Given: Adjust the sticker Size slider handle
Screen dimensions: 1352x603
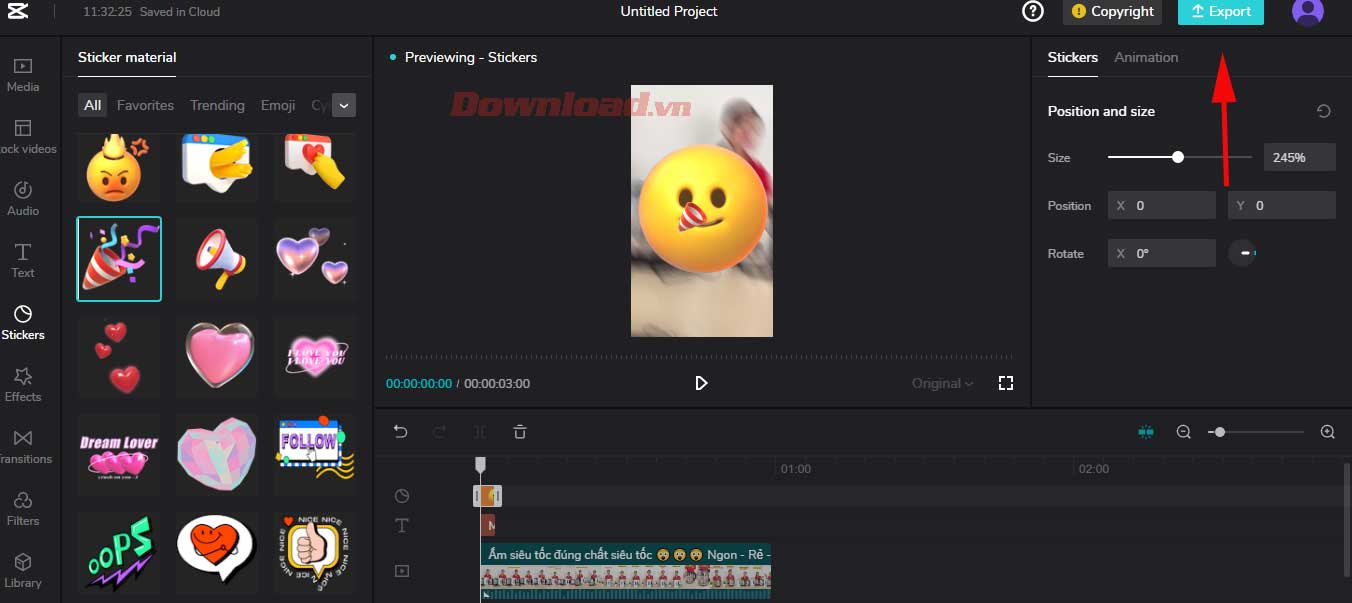Looking at the screenshot, I should click(1178, 157).
